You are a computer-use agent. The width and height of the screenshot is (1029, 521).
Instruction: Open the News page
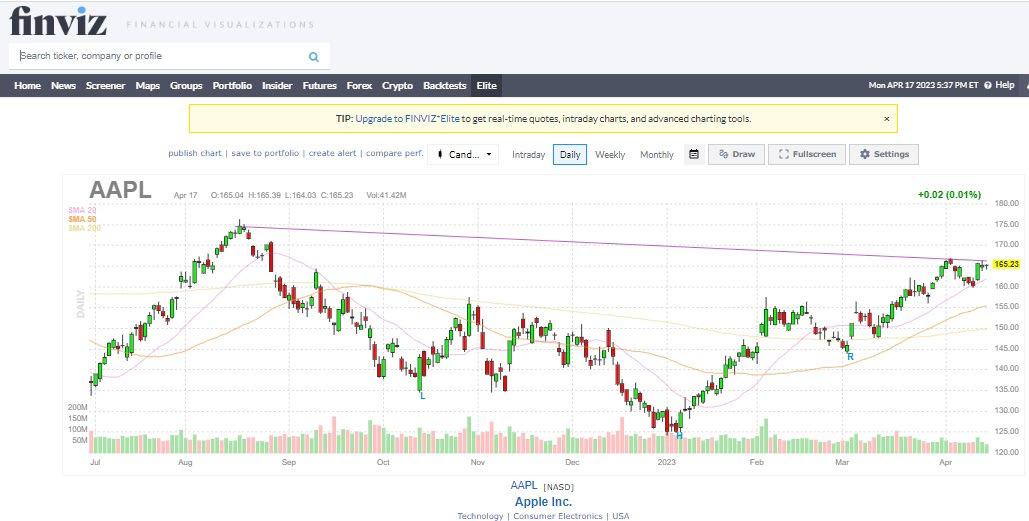[63, 85]
